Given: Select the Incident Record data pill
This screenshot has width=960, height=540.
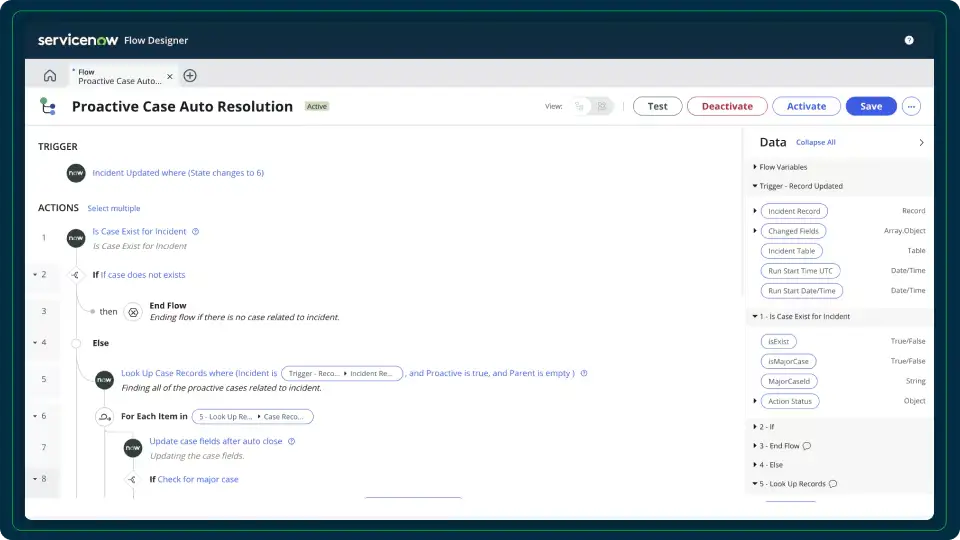Looking at the screenshot, I should [794, 211].
